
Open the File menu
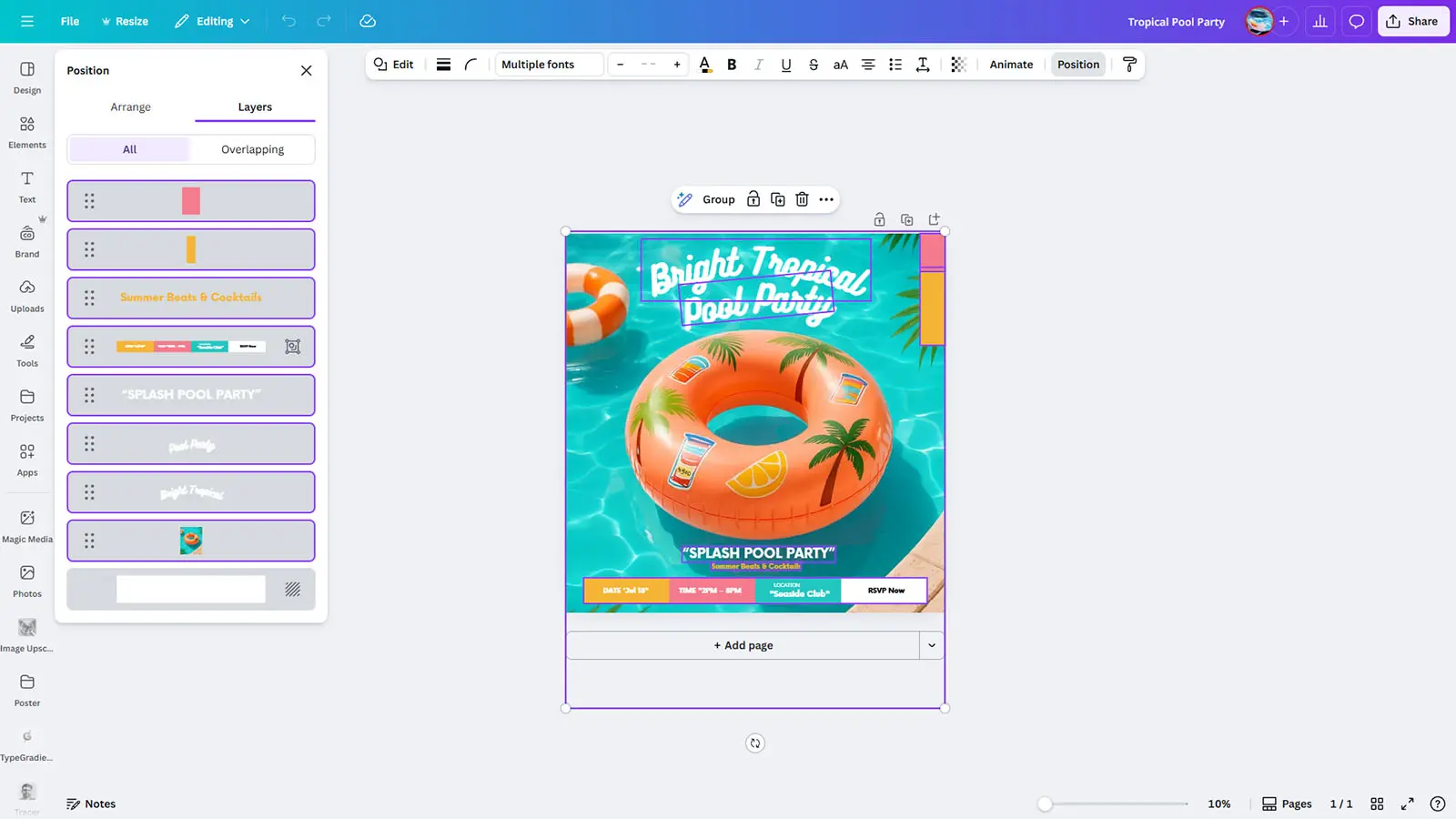[x=70, y=21]
